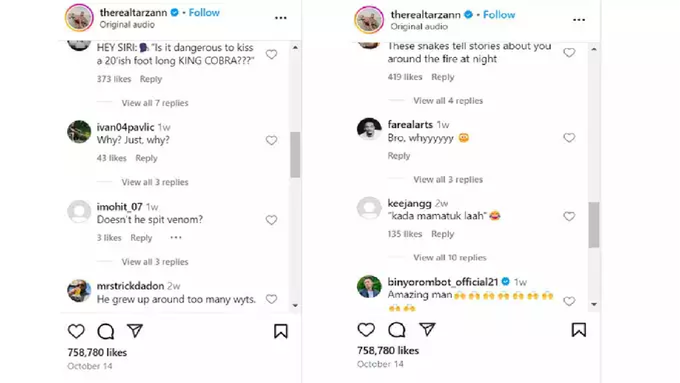Click the left comments scrollbar thumb
The height and width of the screenshot is (383, 680).
[x=295, y=154]
